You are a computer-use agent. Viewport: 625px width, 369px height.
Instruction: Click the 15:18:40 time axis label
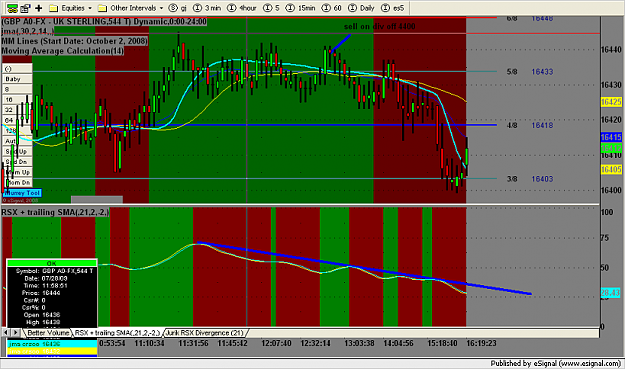[x=442, y=343]
